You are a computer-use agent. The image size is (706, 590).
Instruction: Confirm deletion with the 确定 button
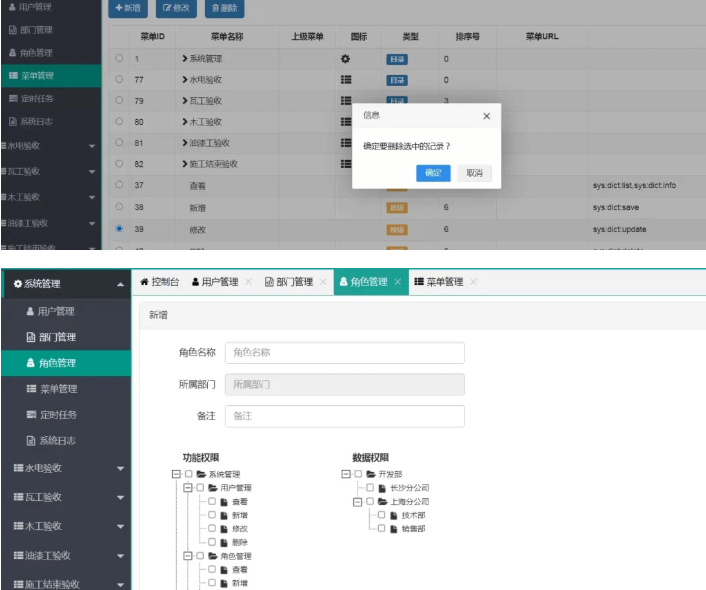pos(433,173)
